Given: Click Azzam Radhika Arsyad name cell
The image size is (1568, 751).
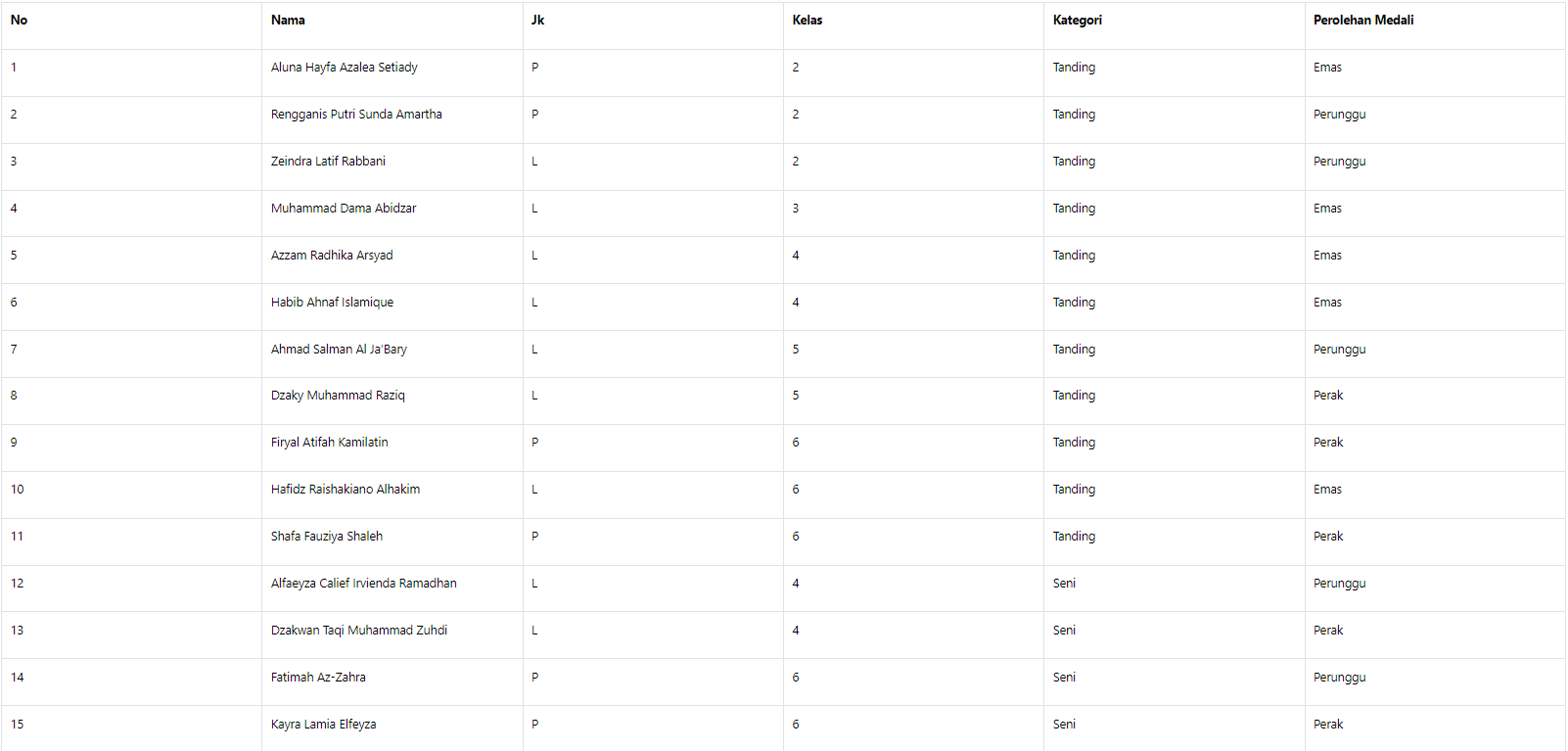Looking at the screenshot, I should coord(332,256).
